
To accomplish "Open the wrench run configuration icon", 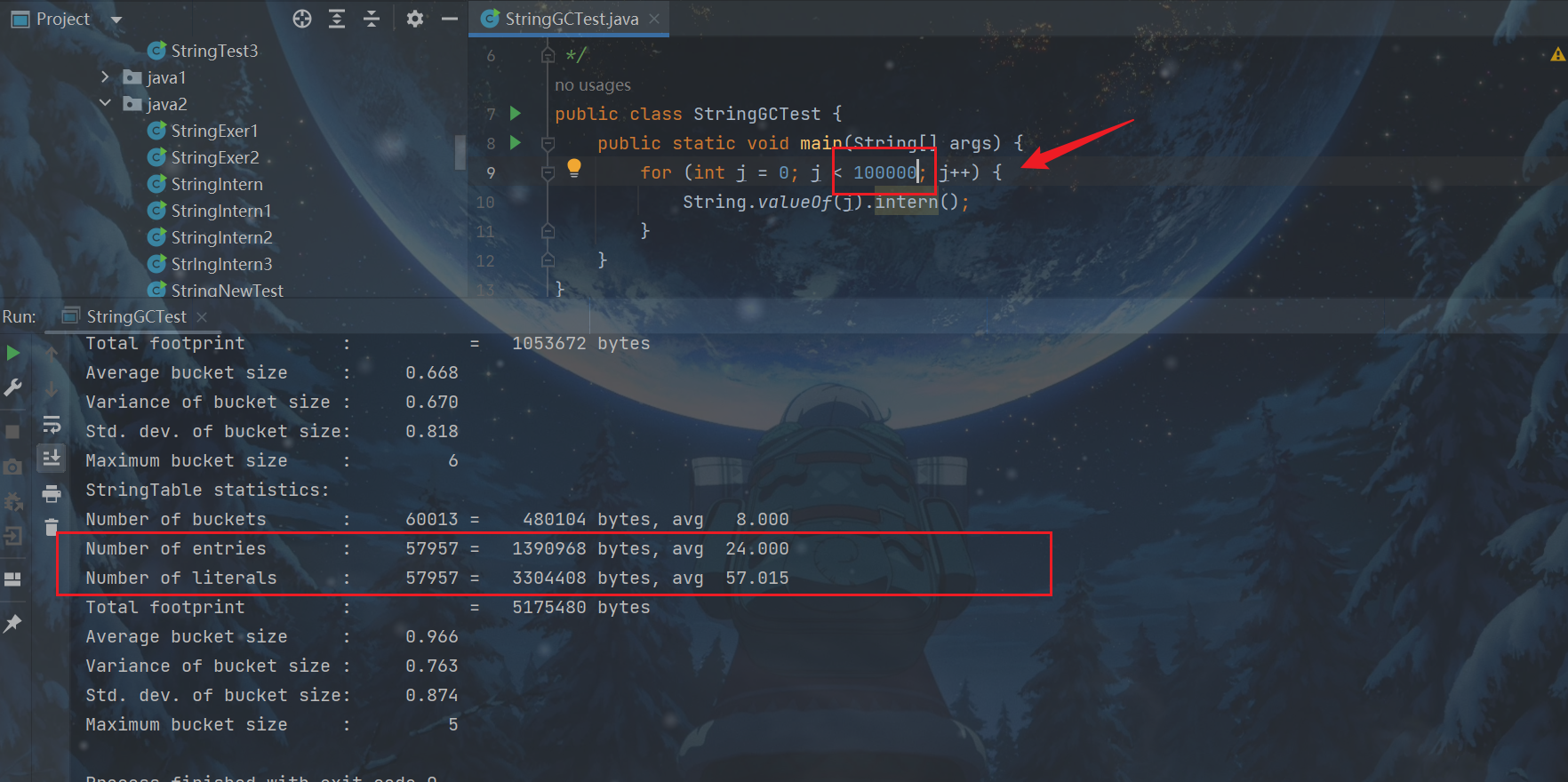I will 12,388.
